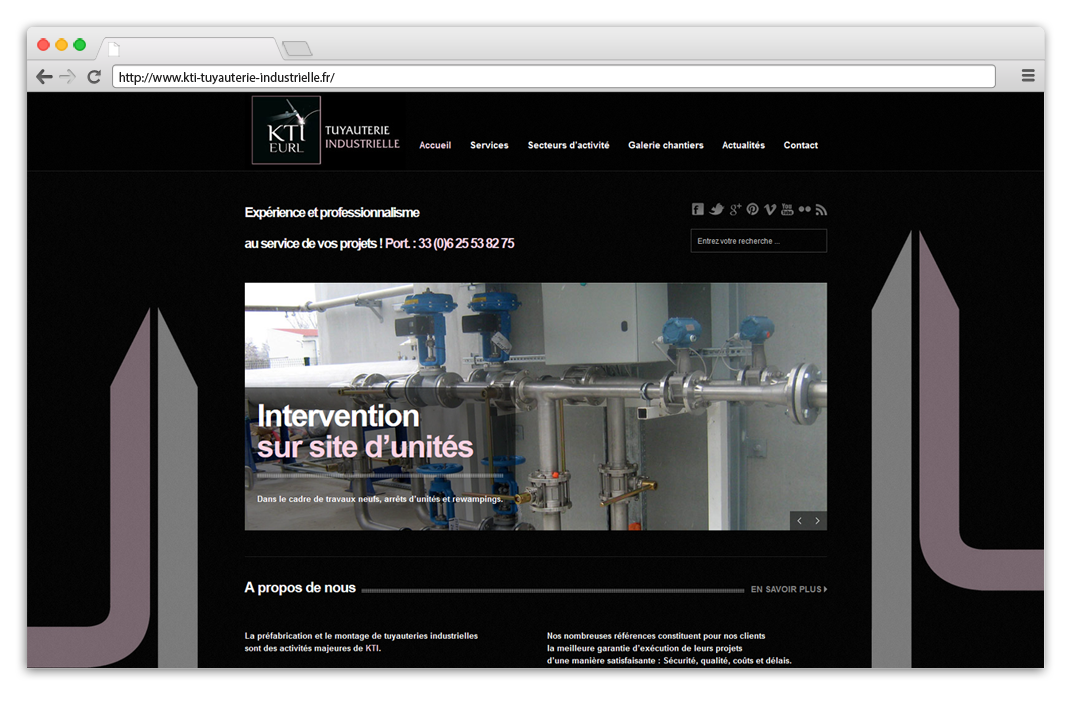Image resolution: width=1073 pixels, height=715 pixels.
Task: Click the Flickr social icon
Action: (x=804, y=209)
